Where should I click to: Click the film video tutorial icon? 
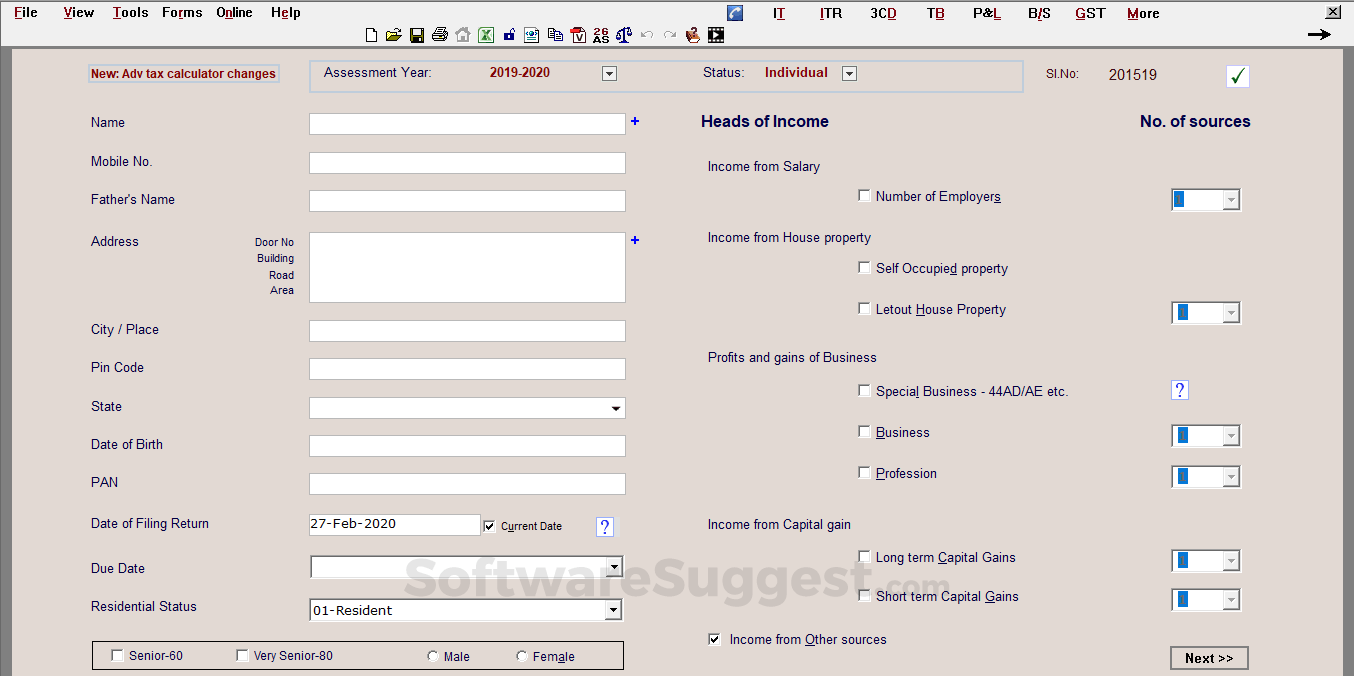(716, 35)
